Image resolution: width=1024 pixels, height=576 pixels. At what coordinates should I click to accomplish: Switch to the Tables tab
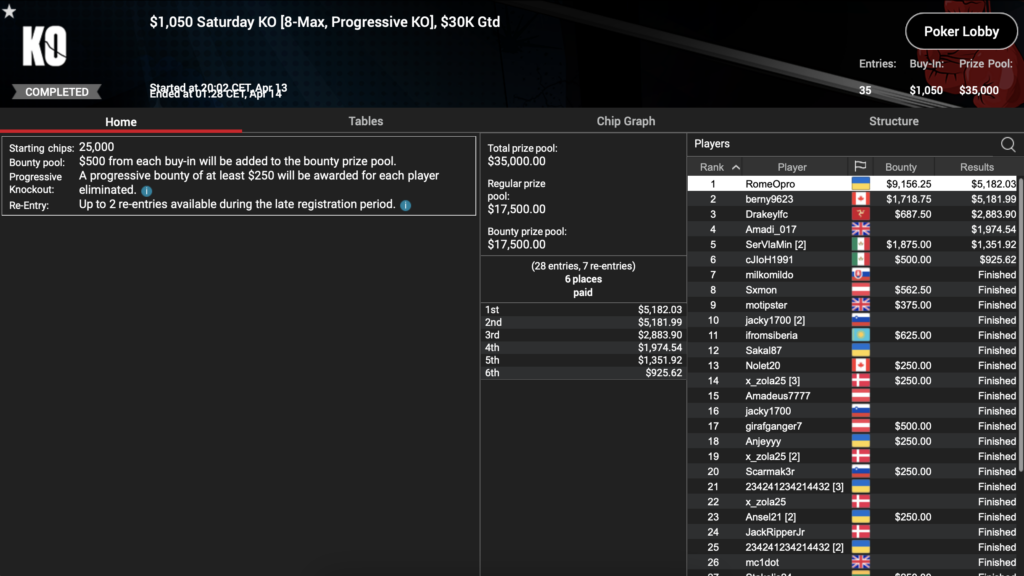[365, 121]
